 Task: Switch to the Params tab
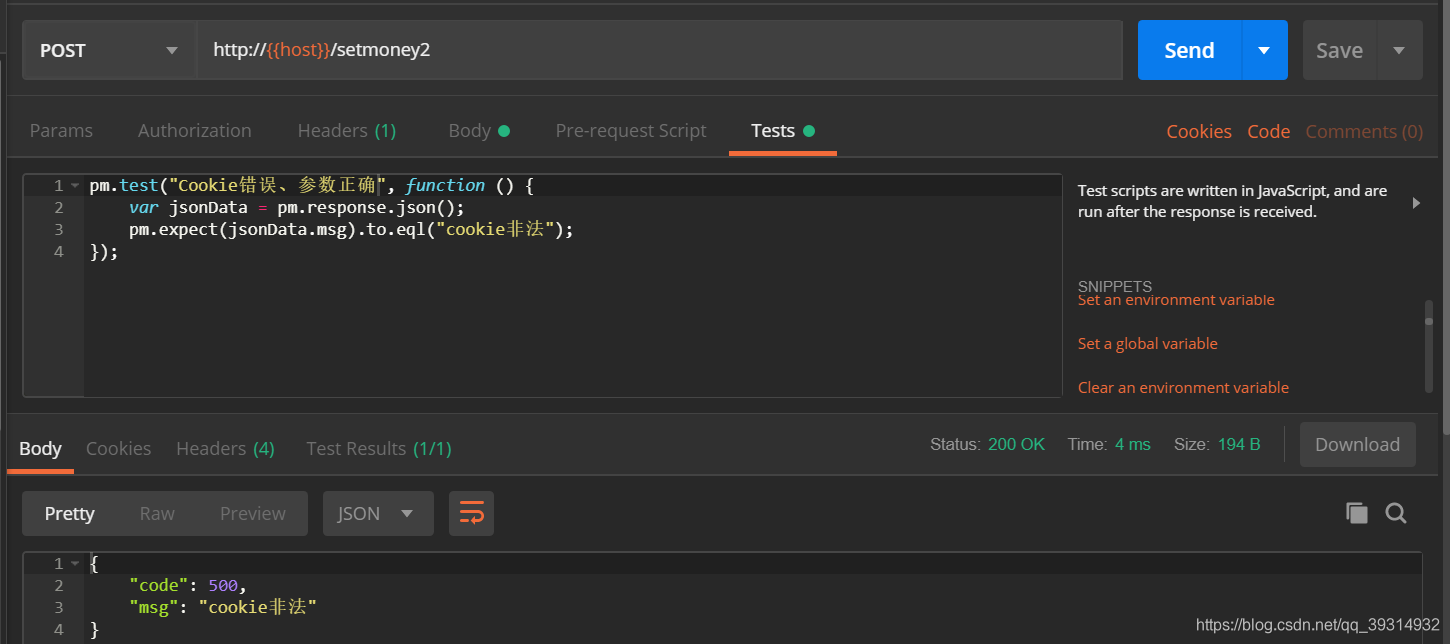[x=61, y=131]
